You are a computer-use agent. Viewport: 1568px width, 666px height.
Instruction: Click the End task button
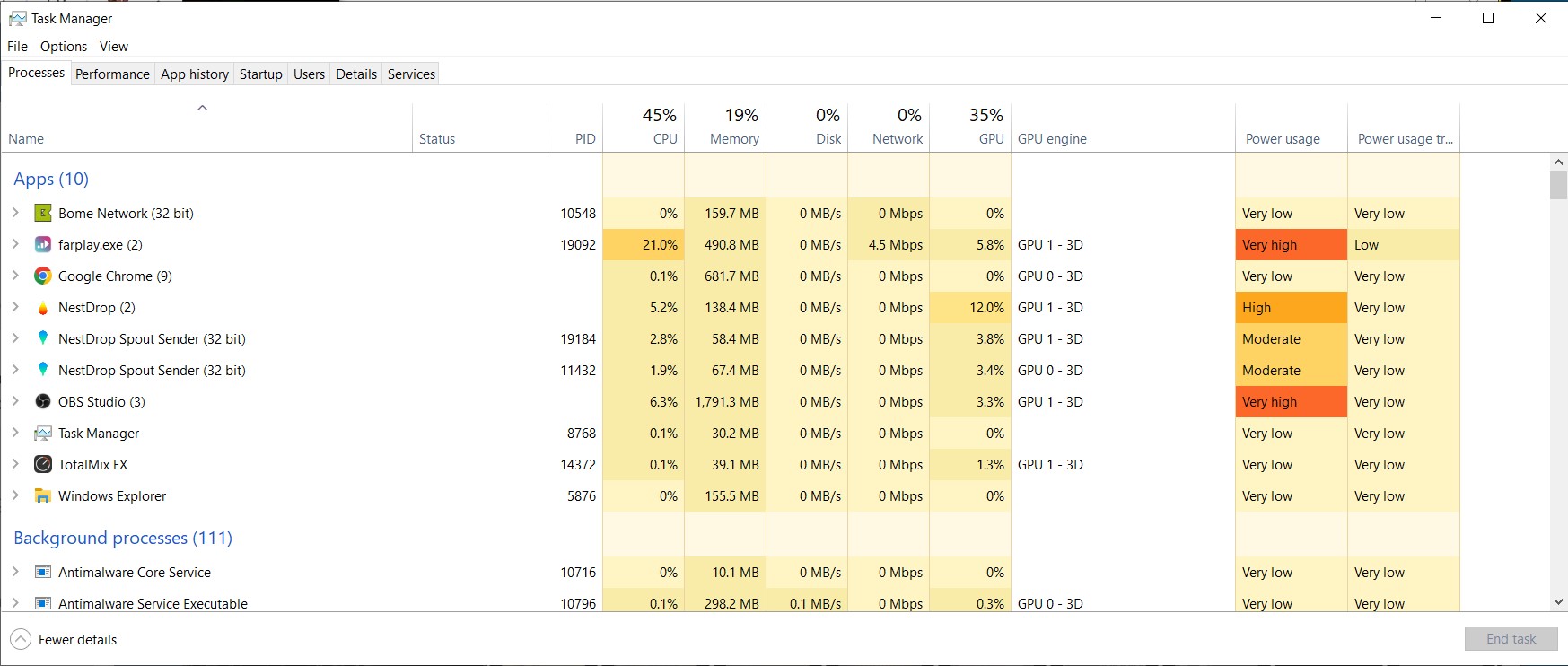(1511, 639)
